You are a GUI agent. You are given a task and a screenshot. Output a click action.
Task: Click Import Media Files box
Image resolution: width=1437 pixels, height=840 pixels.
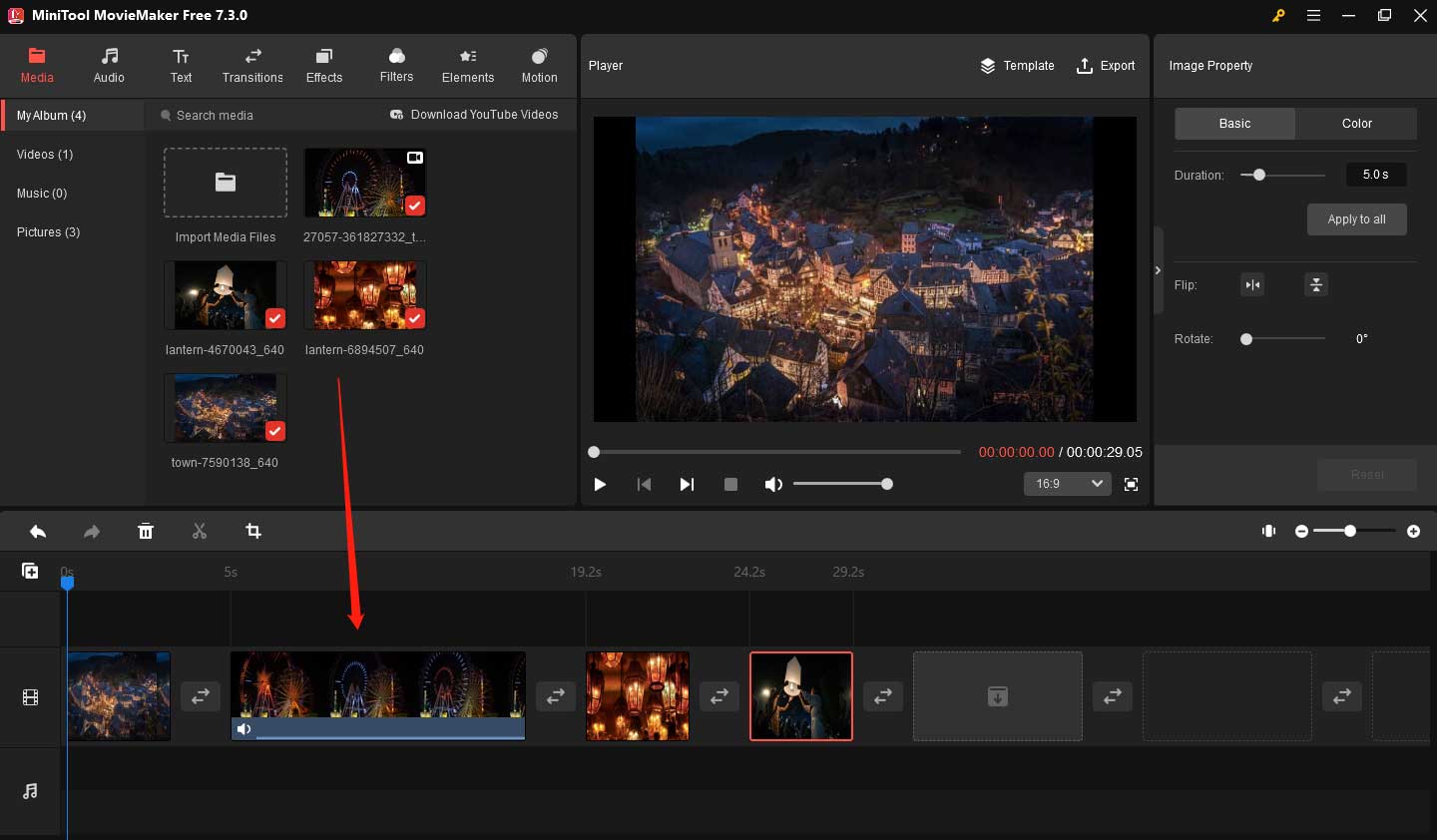(226, 183)
